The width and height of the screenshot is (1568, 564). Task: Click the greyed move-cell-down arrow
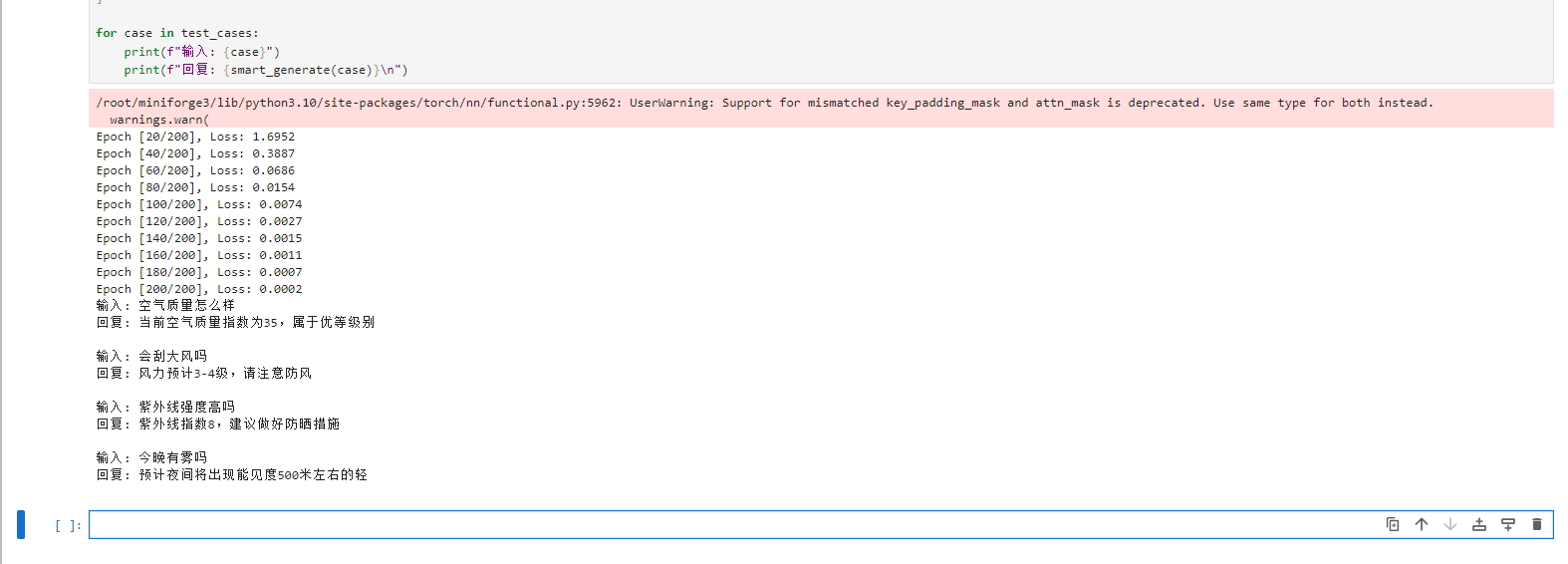tap(1450, 525)
